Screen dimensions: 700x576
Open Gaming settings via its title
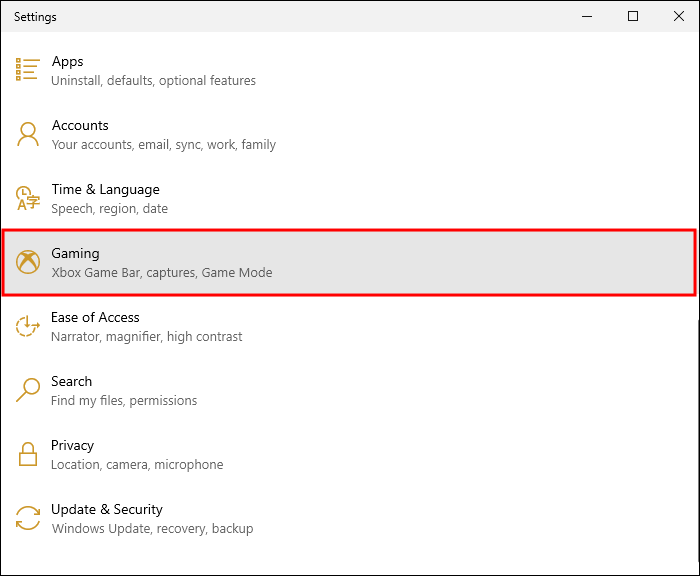pos(75,254)
